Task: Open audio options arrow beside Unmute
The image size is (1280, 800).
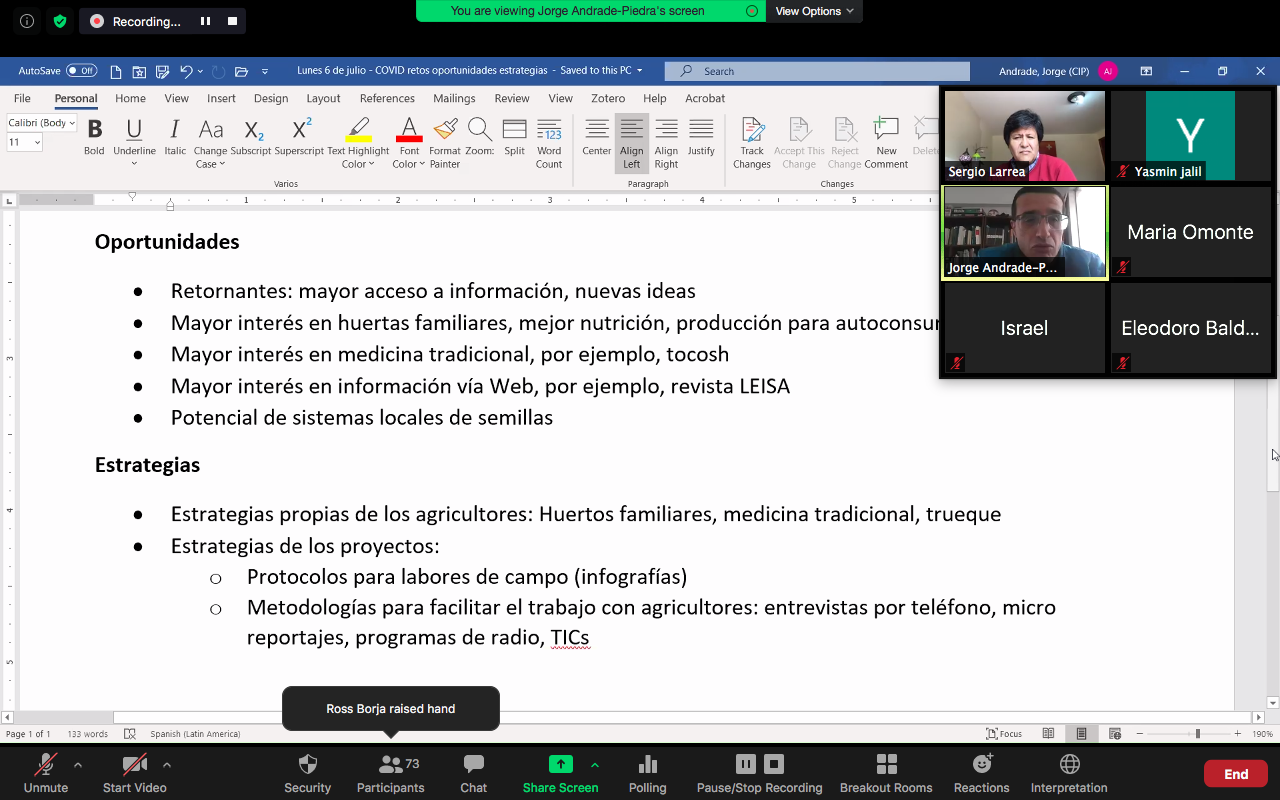Action: (78, 765)
